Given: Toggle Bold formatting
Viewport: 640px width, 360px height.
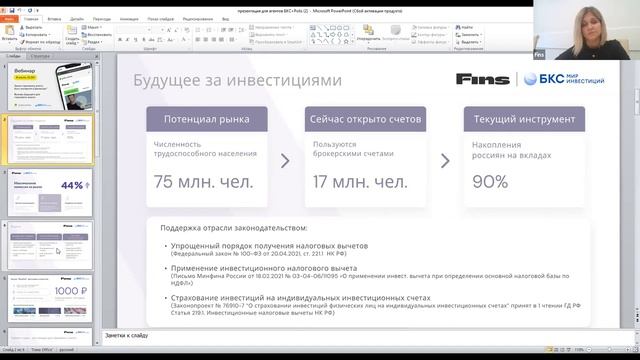Looking at the screenshot, I should pos(120,40).
